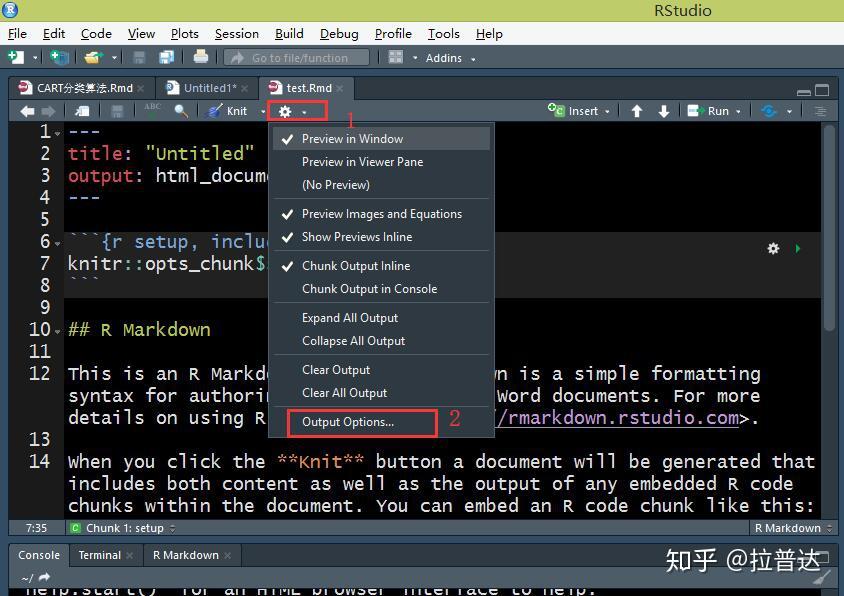844x596 pixels.
Task: Click the editor options gear icon
Action: point(285,112)
